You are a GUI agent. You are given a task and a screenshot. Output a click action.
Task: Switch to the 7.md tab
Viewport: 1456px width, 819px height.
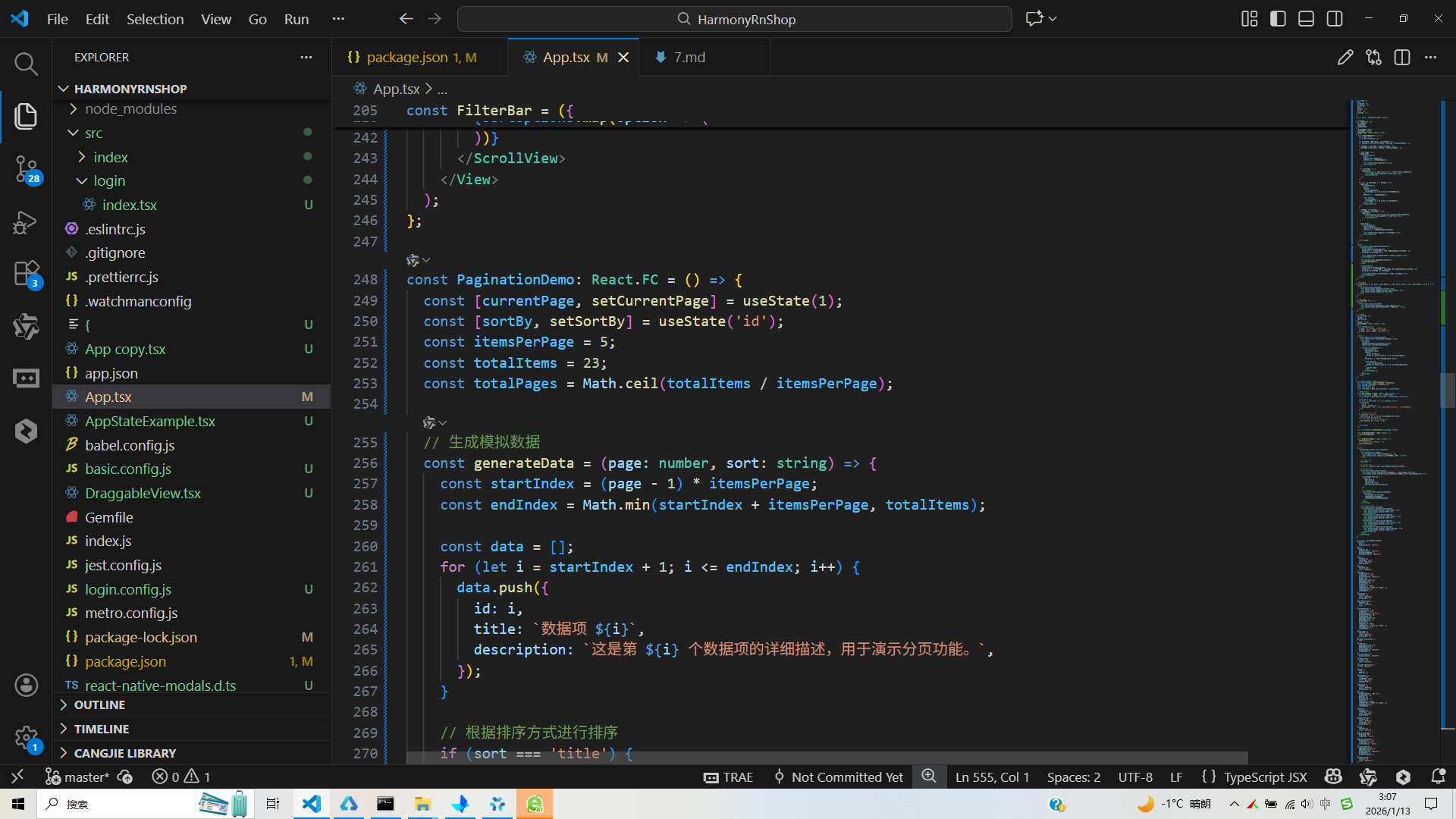[689, 58]
